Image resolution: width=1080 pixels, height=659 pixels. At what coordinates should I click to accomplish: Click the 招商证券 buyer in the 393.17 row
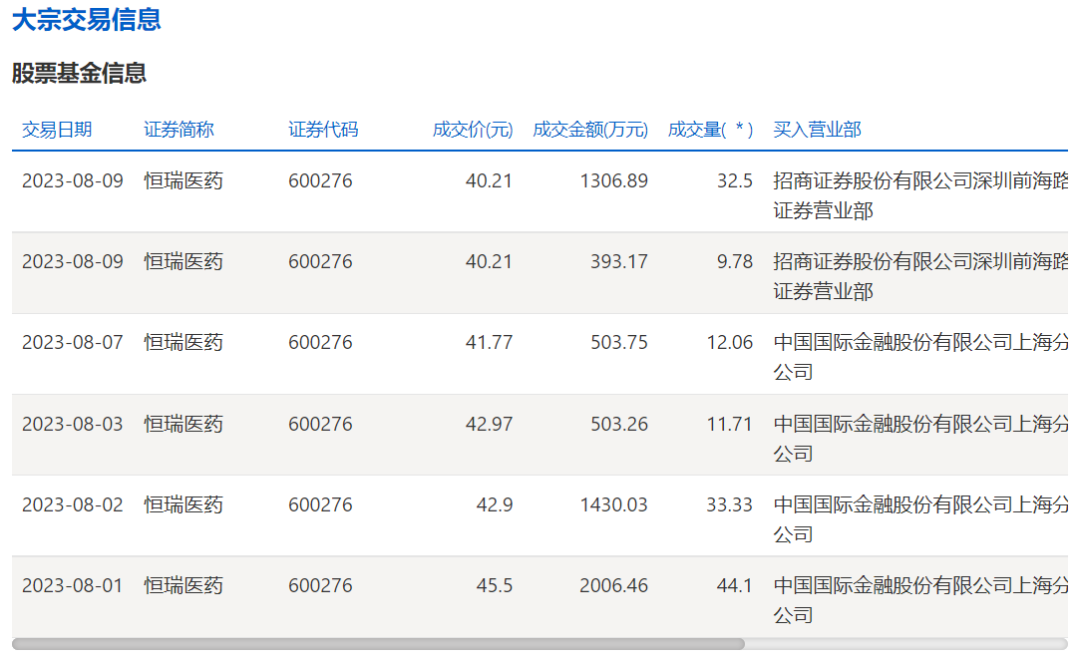[x=920, y=276]
